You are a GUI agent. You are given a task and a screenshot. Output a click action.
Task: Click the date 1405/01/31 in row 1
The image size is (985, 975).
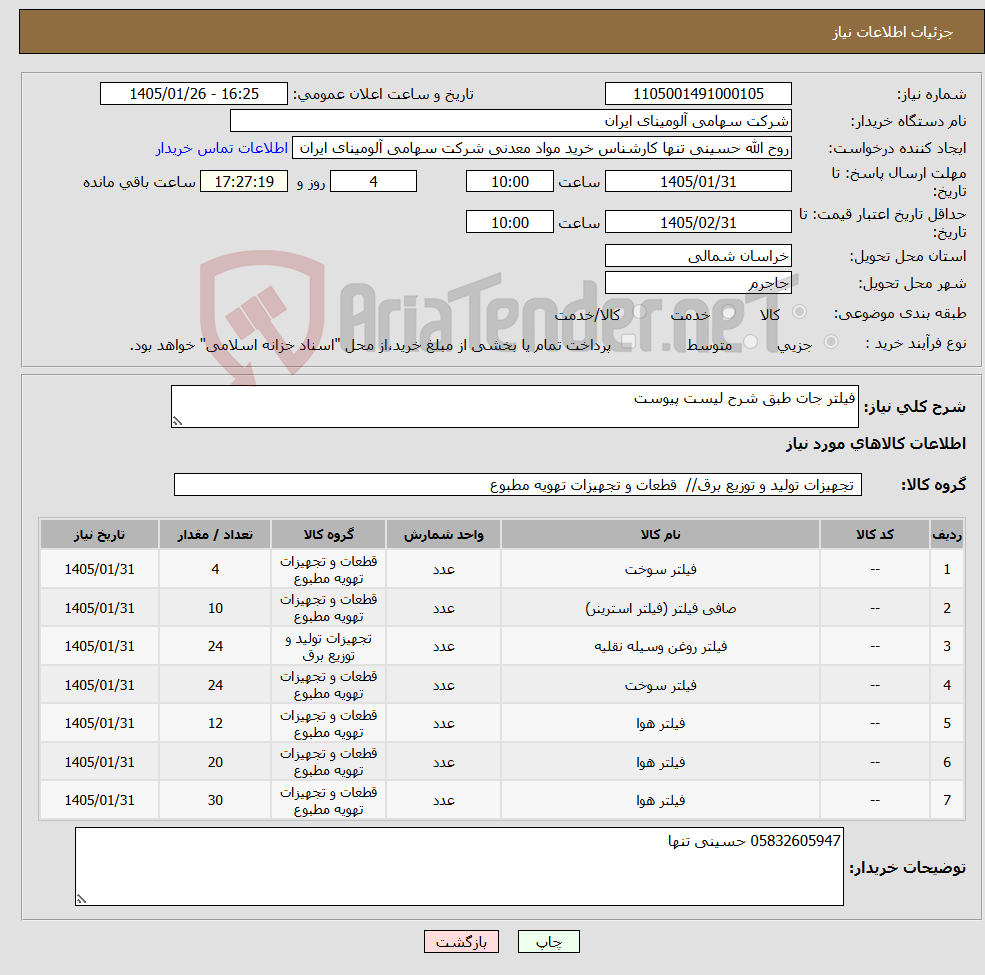click(x=99, y=569)
